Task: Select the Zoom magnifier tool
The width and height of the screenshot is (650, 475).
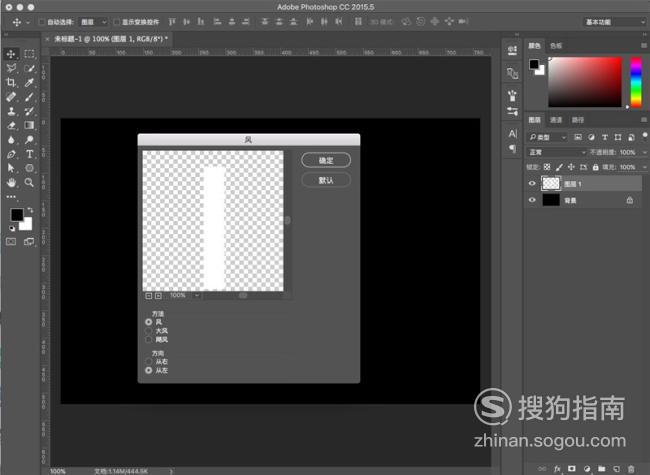Action: pos(29,182)
